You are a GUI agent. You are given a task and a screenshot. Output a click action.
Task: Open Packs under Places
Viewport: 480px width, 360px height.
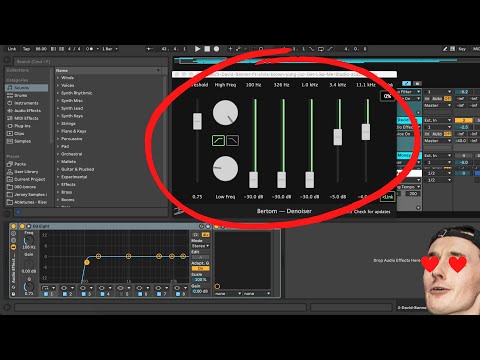click(x=27, y=164)
